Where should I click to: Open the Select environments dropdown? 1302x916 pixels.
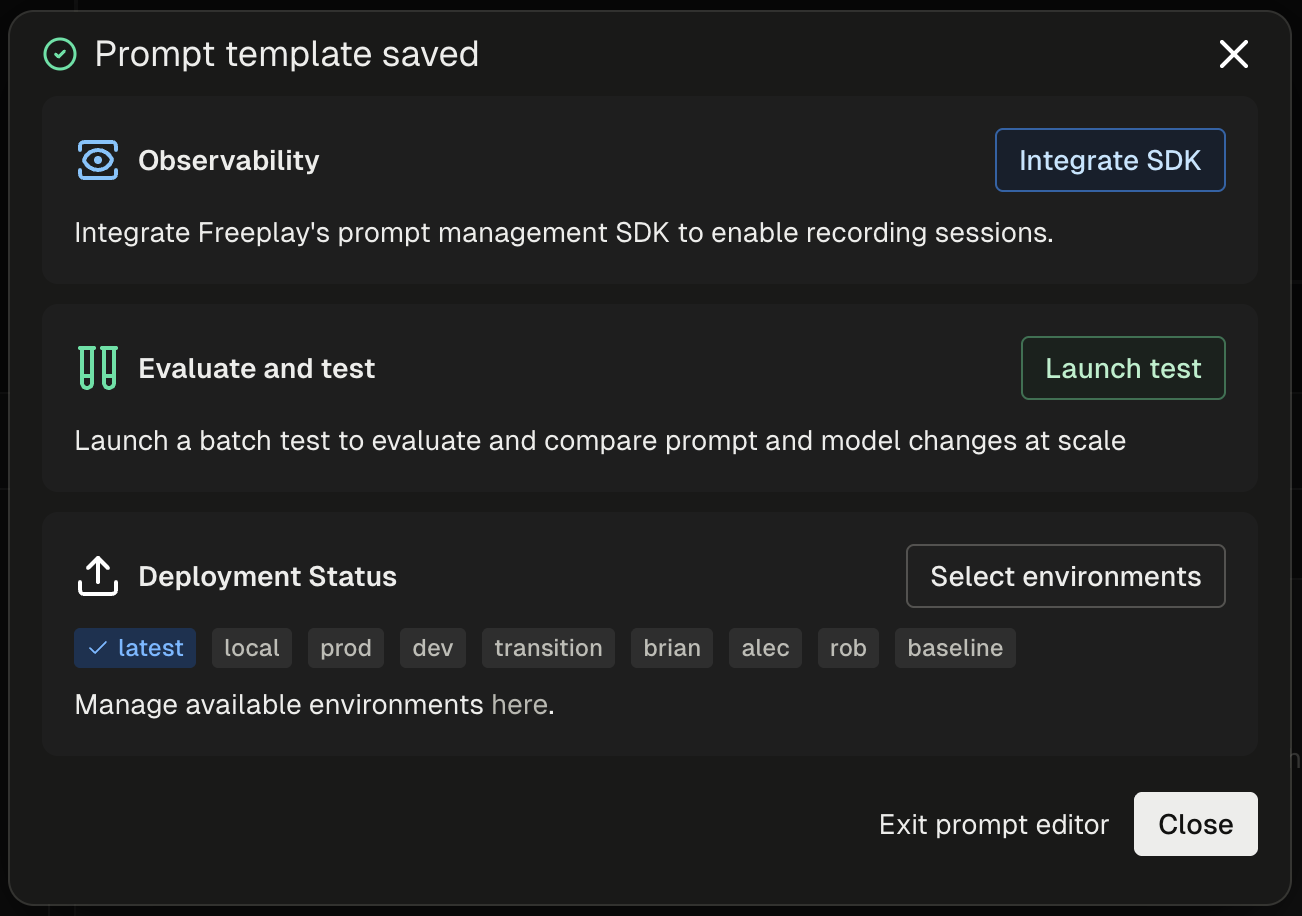[x=1065, y=576]
